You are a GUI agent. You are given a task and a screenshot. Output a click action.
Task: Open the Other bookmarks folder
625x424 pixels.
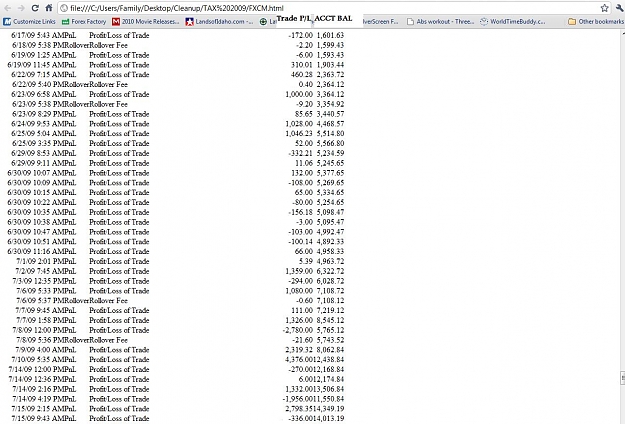pos(596,22)
